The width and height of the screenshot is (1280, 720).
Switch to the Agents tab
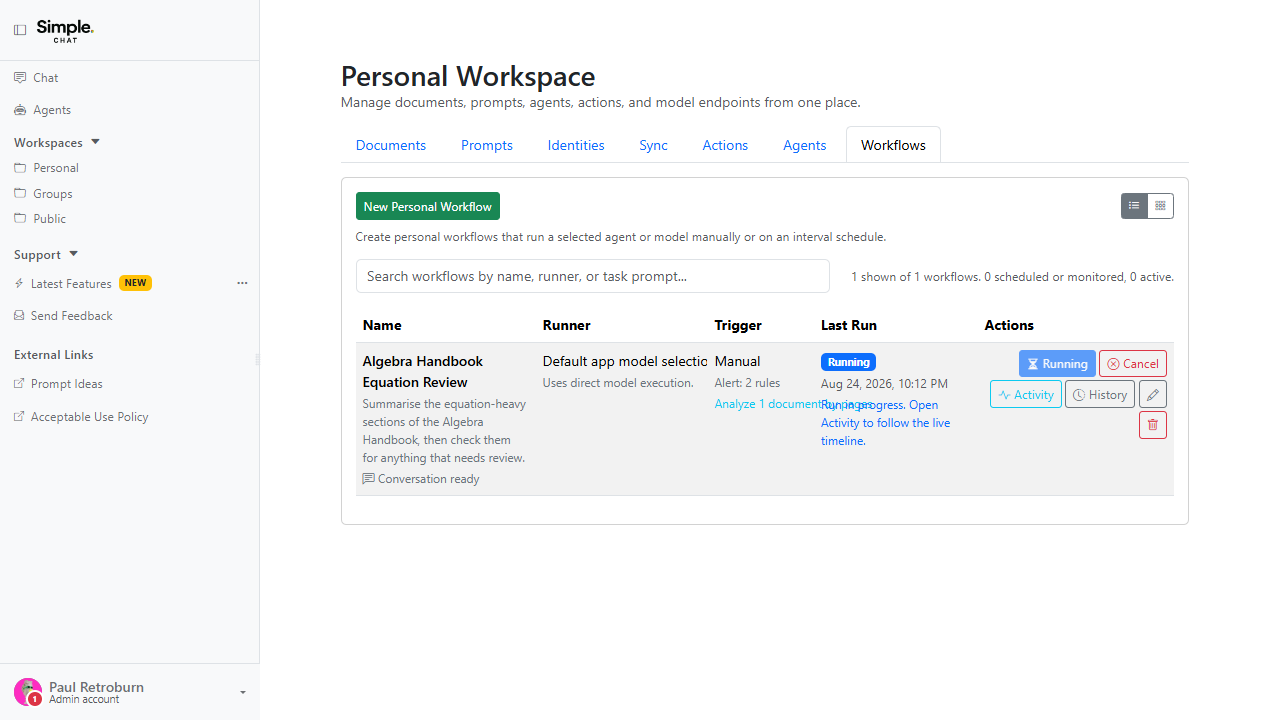pyautogui.click(x=805, y=145)
